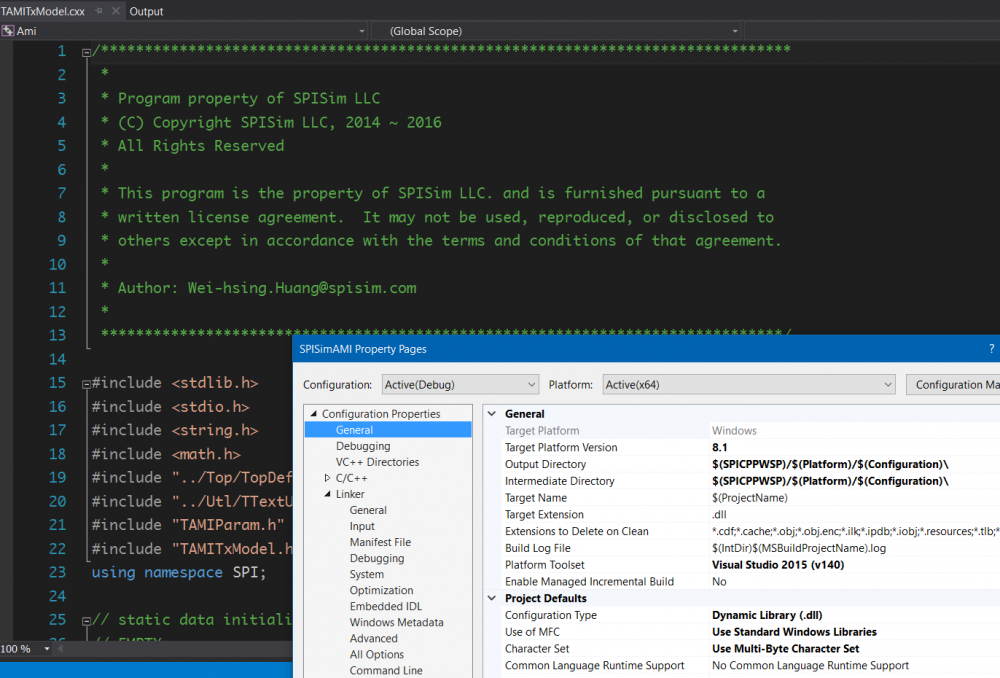This screenshot has height=678, width=1000.
Task: Open the Configuration Active(Debug) dropdown
Action: point(531,385)
